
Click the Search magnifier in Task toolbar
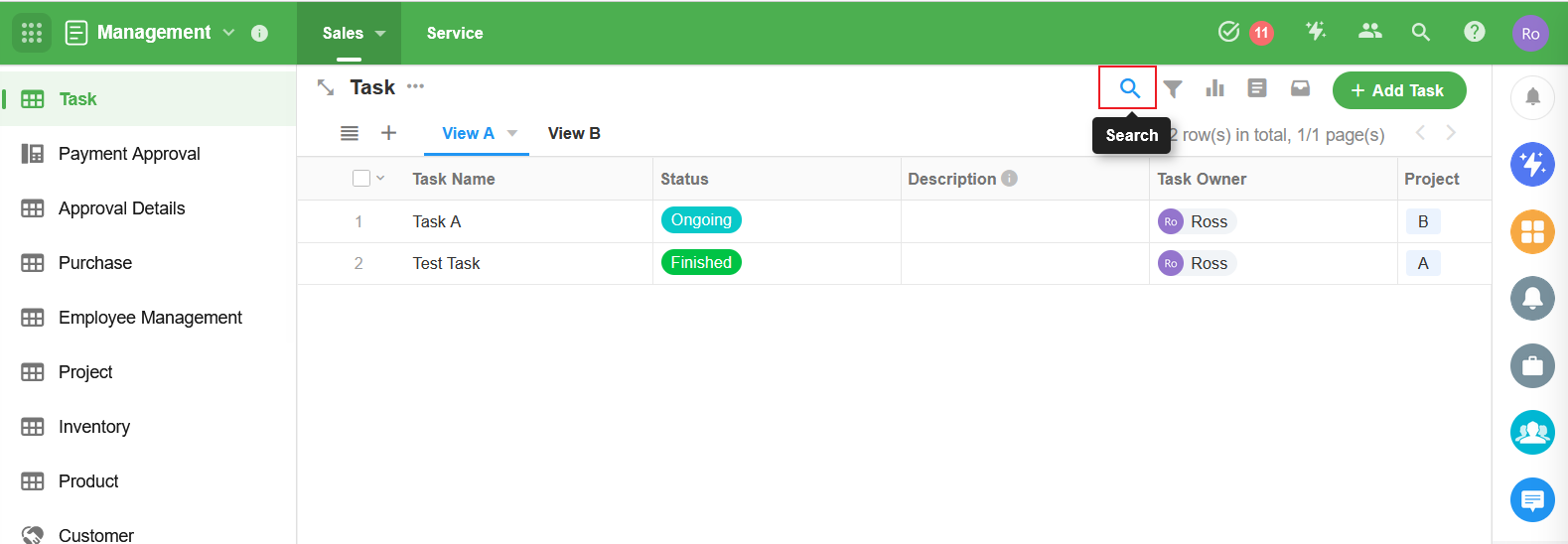click(1129, 88)
